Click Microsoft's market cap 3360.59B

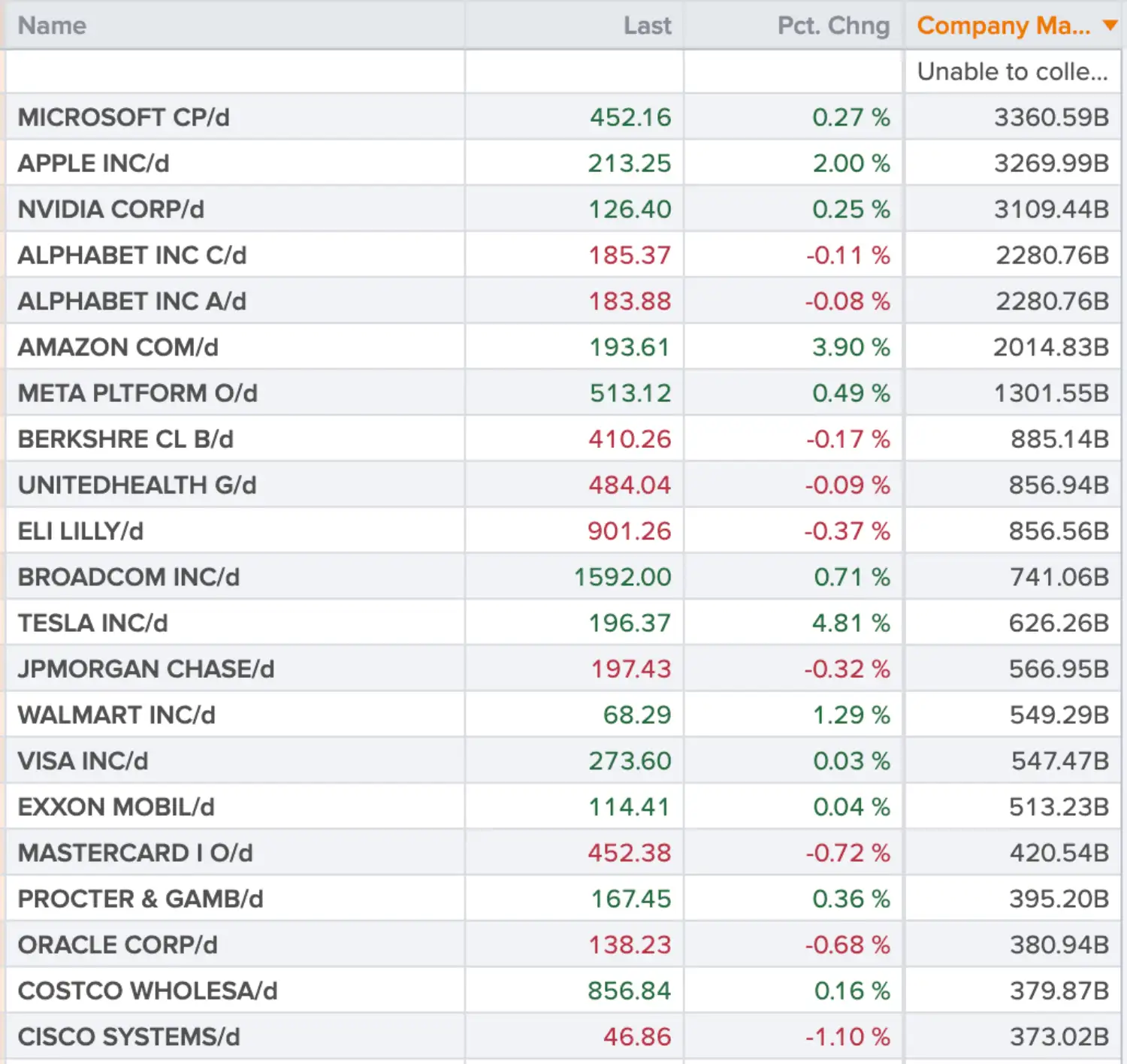(x=1052, y=117)
